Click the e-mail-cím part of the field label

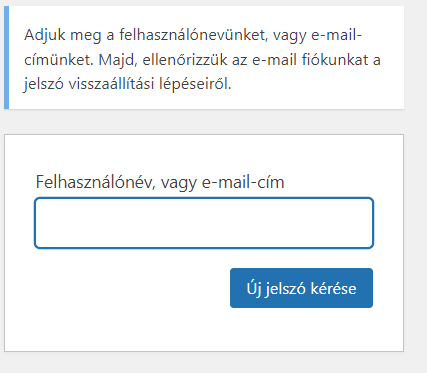point(243,182)
